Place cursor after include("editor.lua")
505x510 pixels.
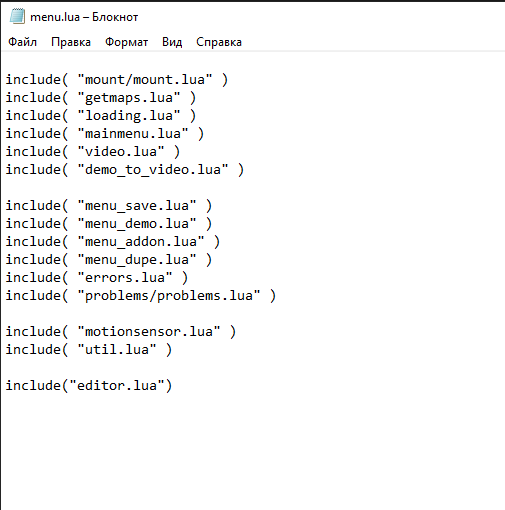(x=173, y=386)
